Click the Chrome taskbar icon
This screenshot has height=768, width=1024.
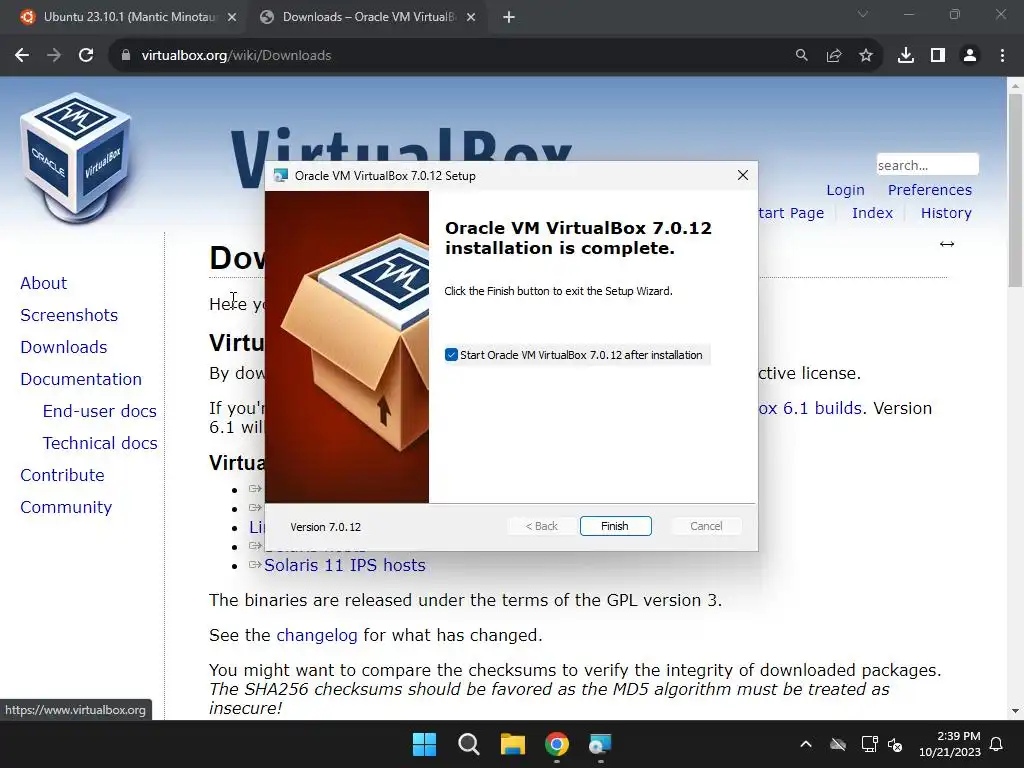(557, 744)
